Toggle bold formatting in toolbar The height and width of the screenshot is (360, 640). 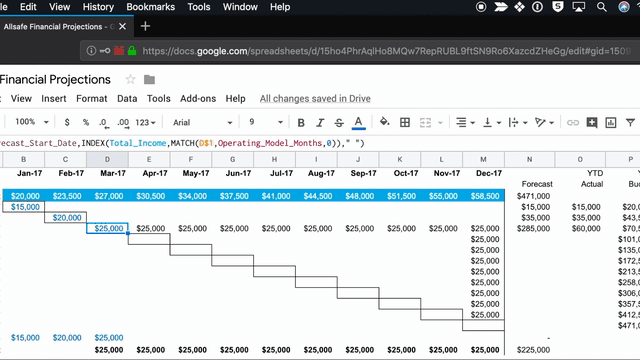301,122
